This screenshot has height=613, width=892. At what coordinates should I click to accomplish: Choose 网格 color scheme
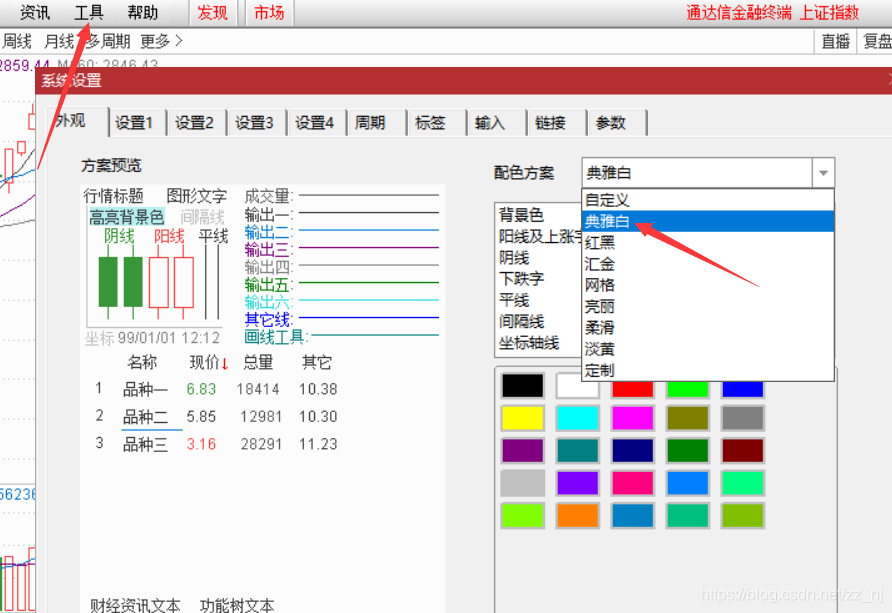(x=708, y=285)
